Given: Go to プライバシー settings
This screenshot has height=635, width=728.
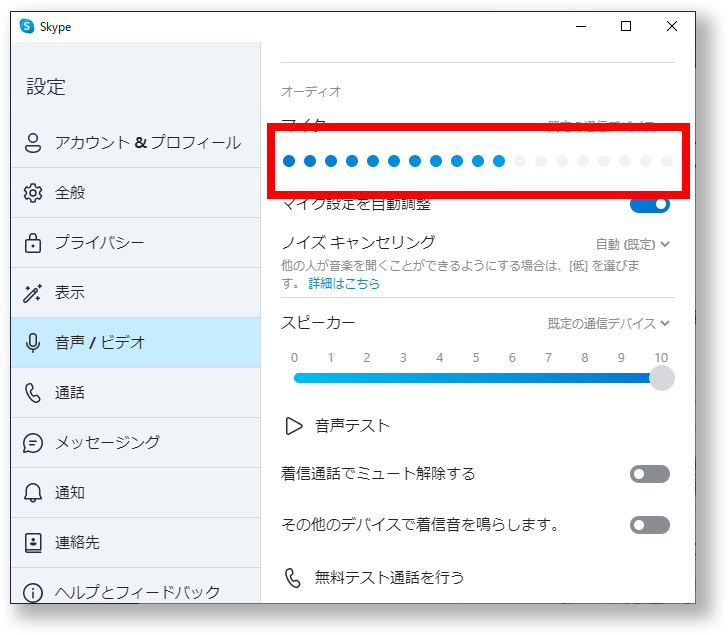Looking at the screenshot, I should coord(136,243).
